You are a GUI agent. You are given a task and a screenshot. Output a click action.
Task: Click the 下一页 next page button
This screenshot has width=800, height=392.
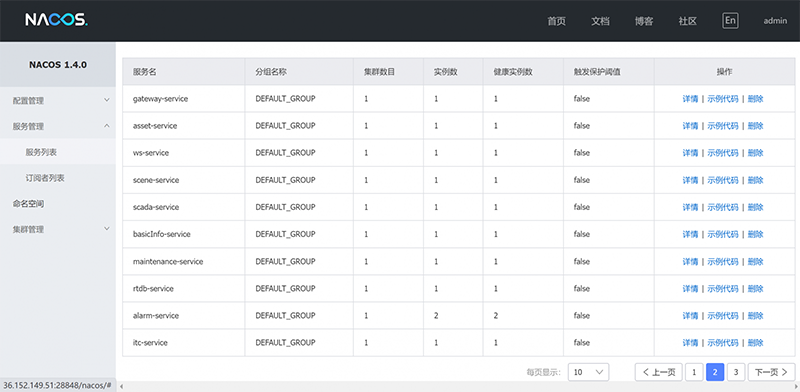coord(771,372)
